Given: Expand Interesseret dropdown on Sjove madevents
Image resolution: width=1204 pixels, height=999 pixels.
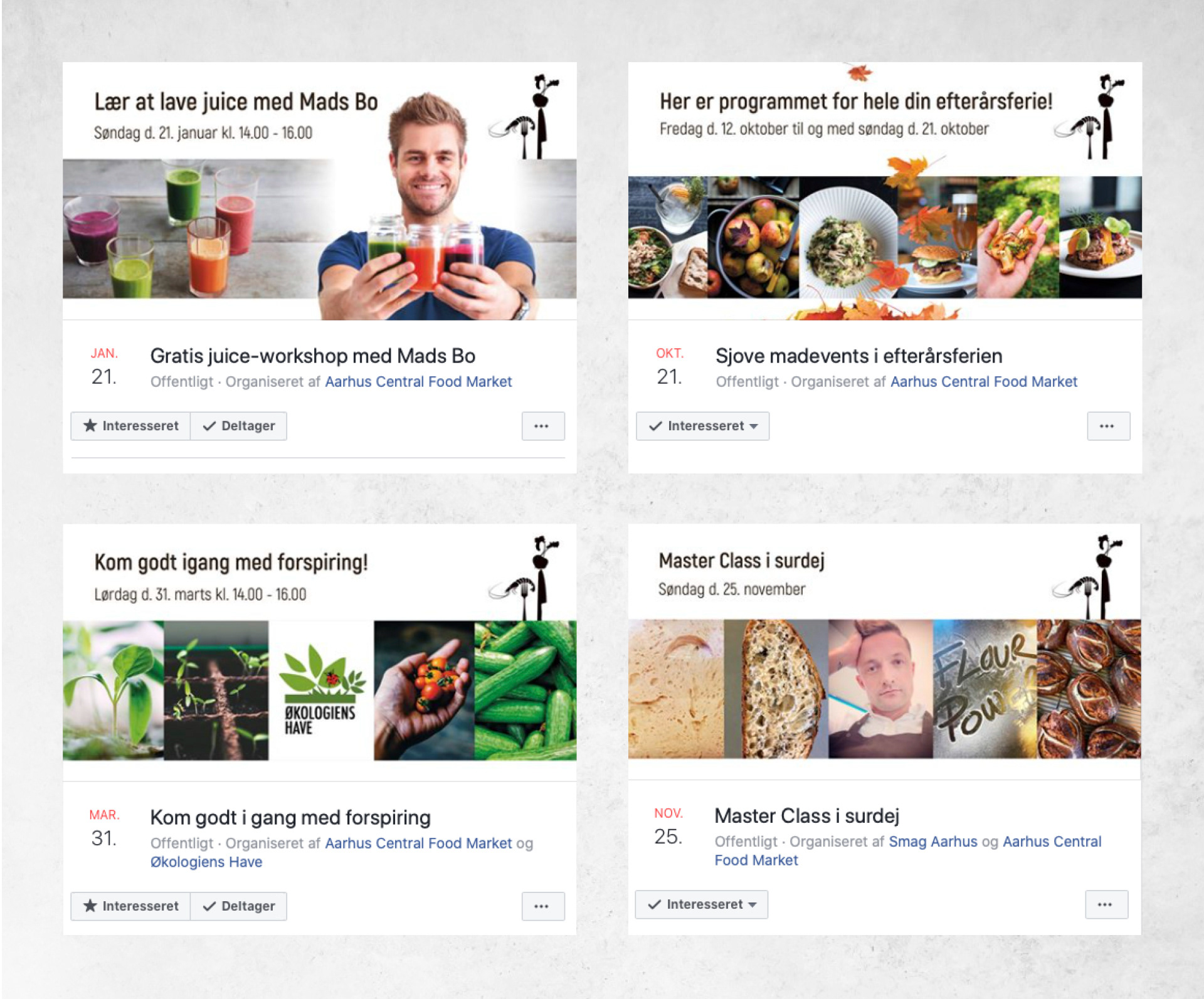Looking at the screenshot, I should [702, 426].
